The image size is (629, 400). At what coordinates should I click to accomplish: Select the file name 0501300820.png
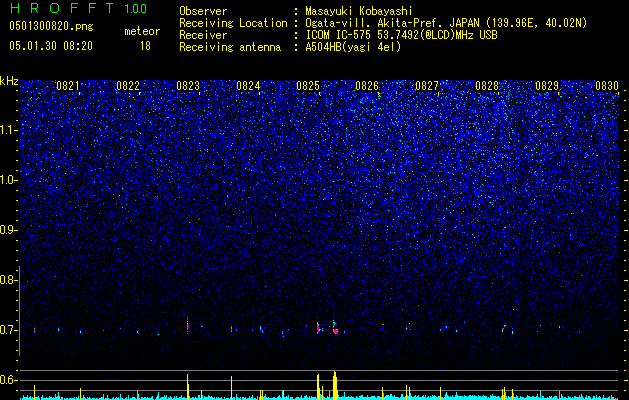51,26
